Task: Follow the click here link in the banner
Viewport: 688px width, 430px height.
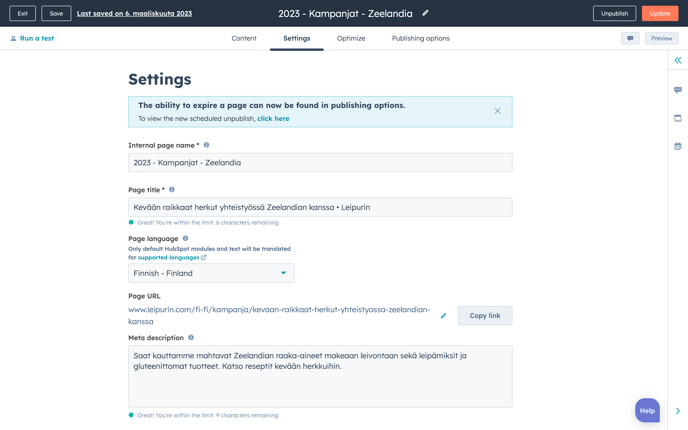Action: (273, 118)
